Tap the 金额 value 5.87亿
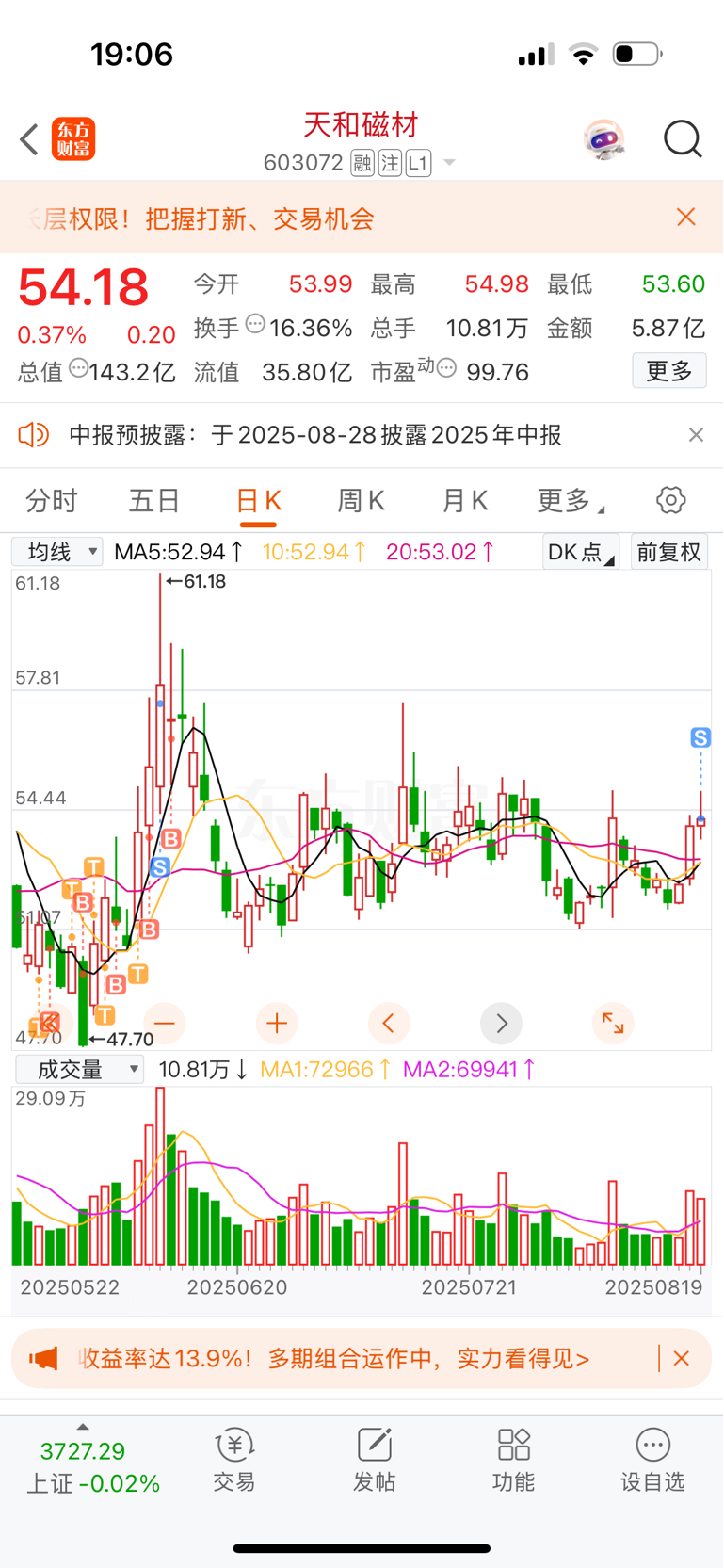This screenshot has height=1568, width=724. 668,328
